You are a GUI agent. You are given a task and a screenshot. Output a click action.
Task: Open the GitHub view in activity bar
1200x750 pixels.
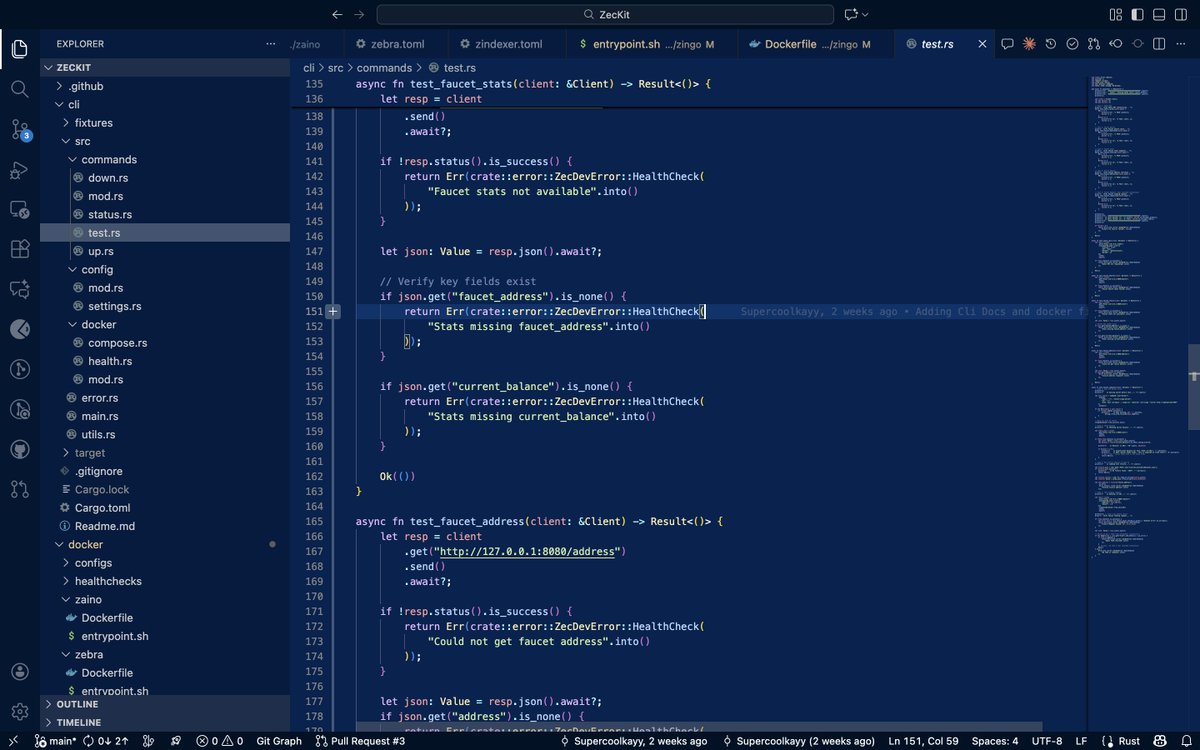pyautogui.click(x=19, y=449)
